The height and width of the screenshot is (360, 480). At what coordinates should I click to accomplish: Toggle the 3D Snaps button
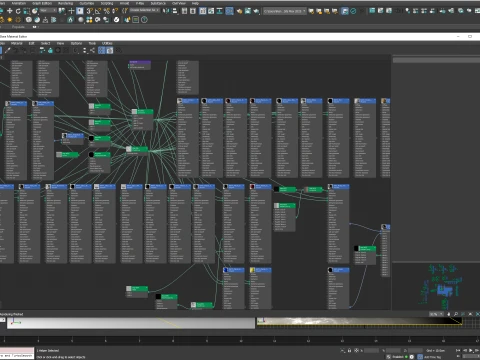(89, 11)
